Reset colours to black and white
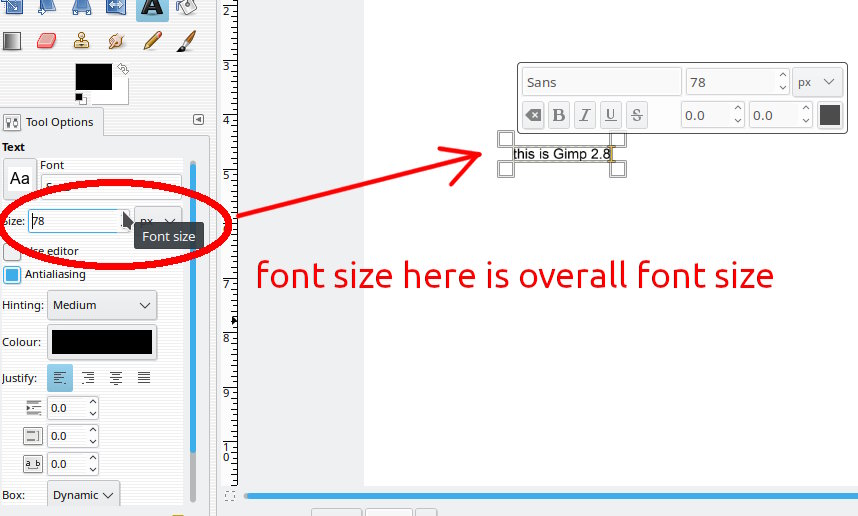 (x=81, y=99)
